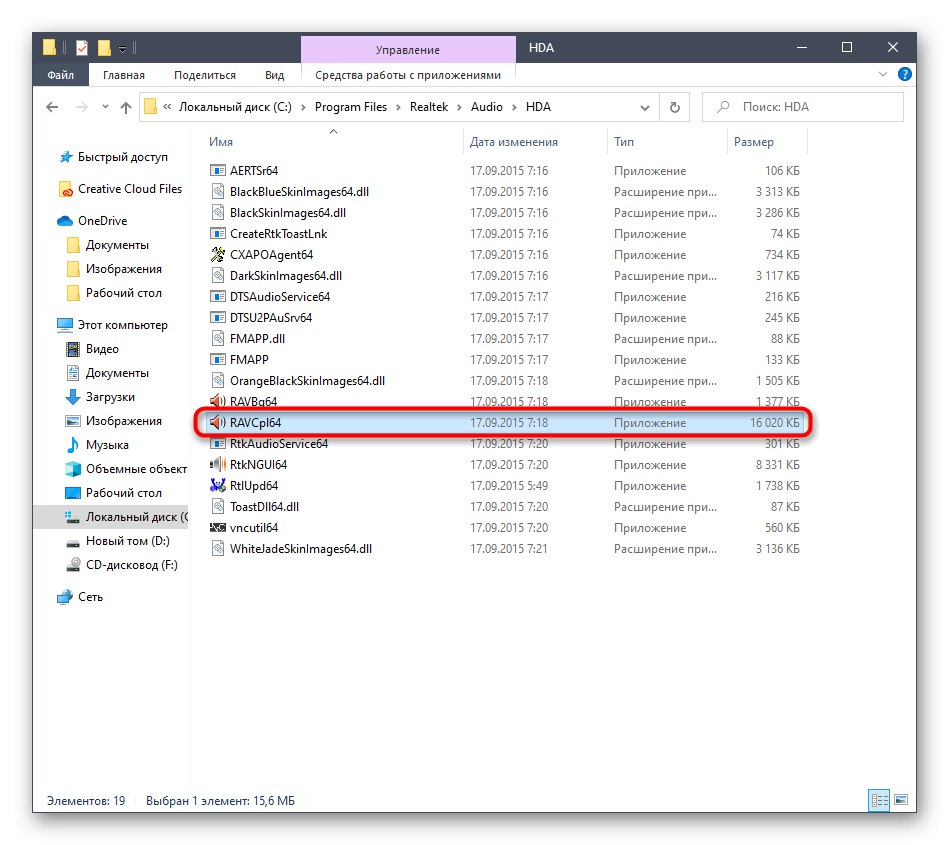Go up one folder level
Viewport: 949px width, 845px height.
coord(126,107)
